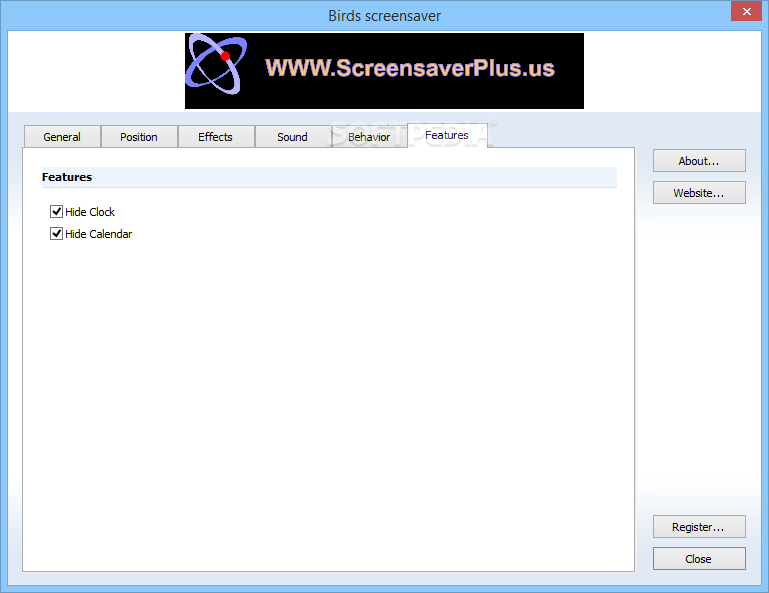Select the Features tab
The height and width of the screenshot is (593, 769).
[447, 135]
